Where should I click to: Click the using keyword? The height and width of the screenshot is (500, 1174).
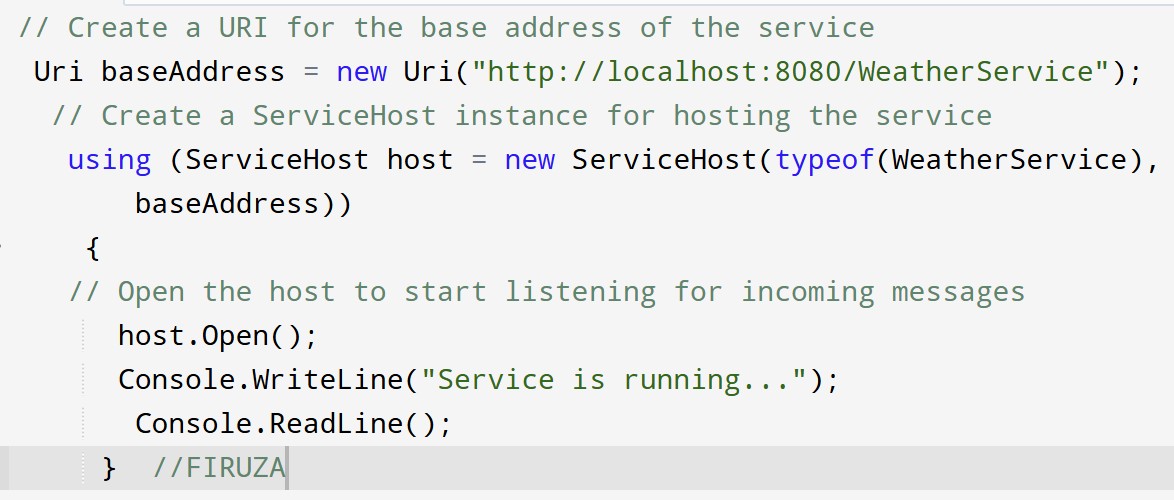(x=109, y=160)
